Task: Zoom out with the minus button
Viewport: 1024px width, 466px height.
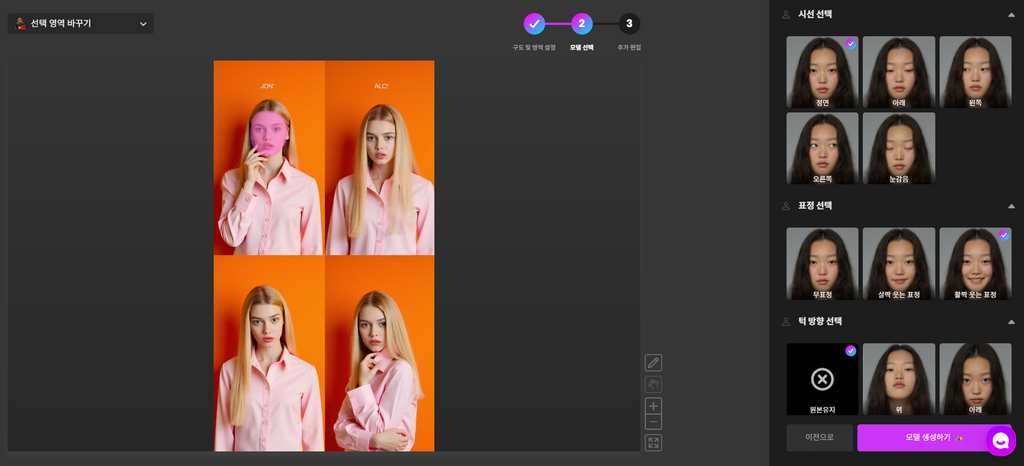Action: (x=653, y=422)
